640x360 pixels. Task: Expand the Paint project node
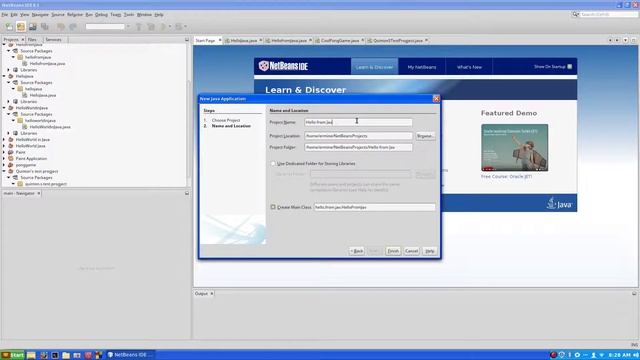[4, 152]
